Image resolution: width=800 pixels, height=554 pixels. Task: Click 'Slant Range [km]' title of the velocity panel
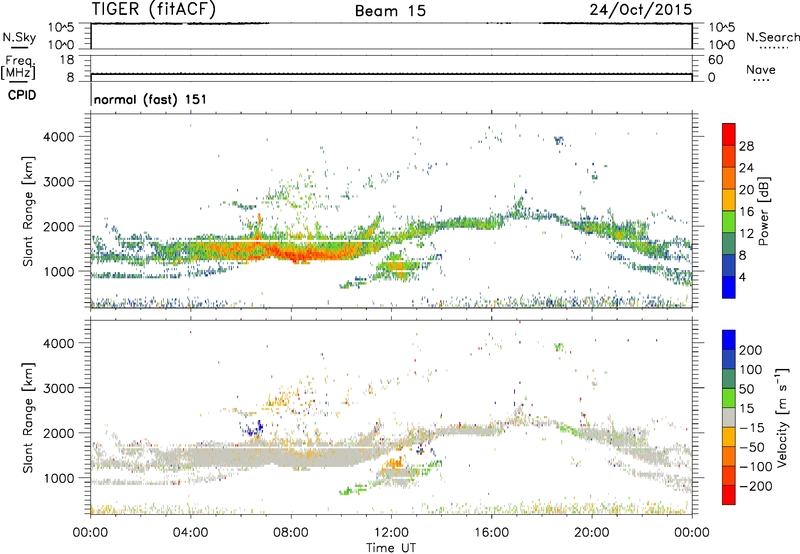click(28, 418)
